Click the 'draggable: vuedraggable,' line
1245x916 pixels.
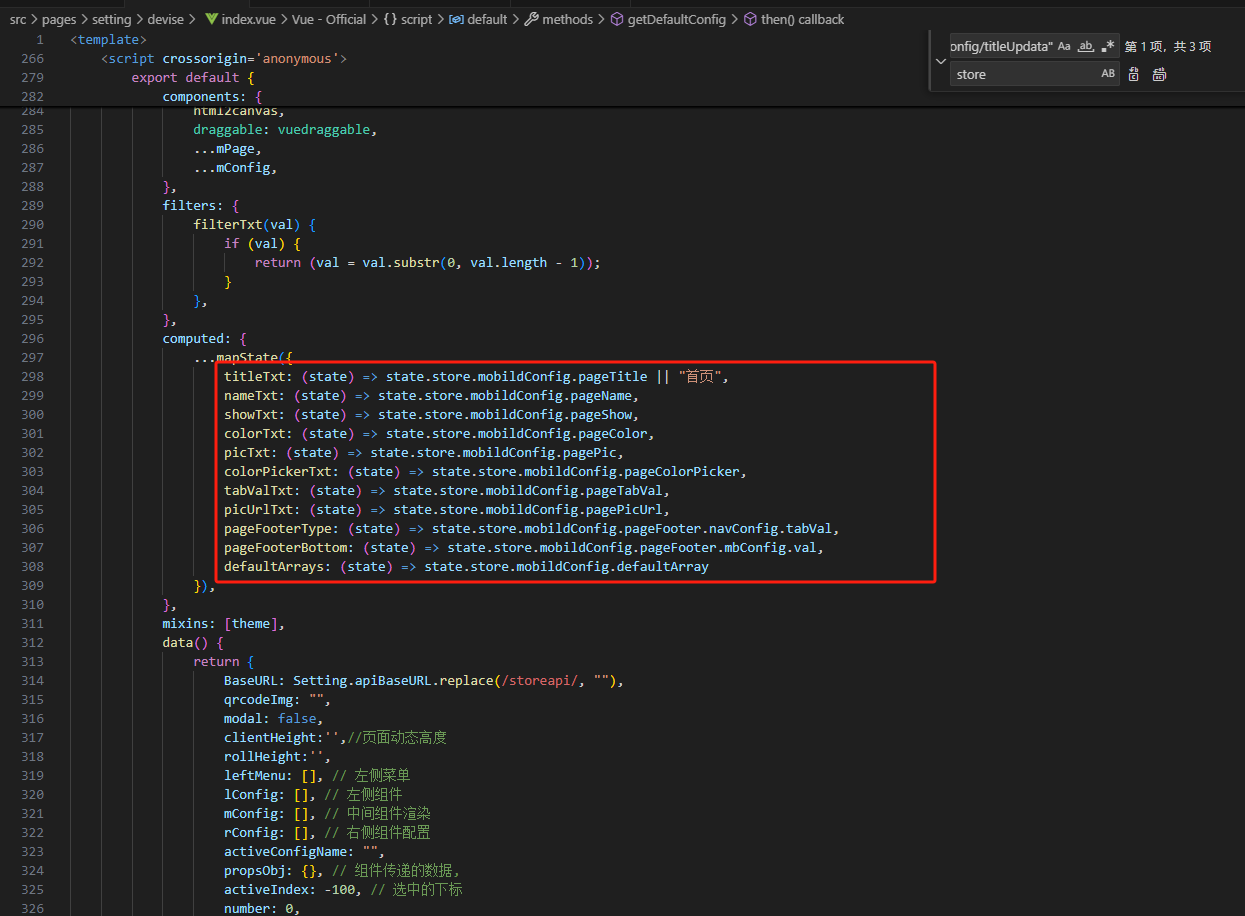[285, 129]
